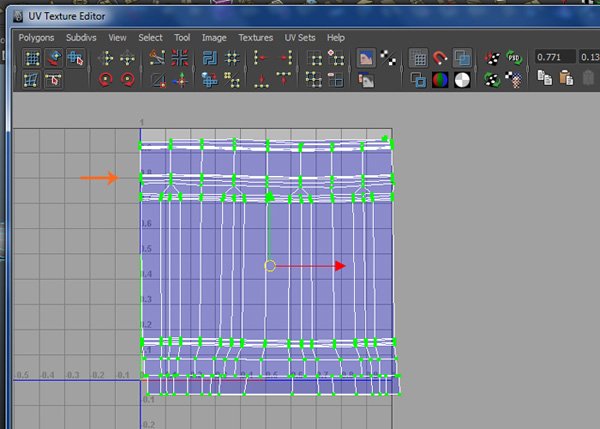The width and height of the screenshot is (600, 429).
Task: Pick the blue UV grid icon with red cursor
Action: (x=75, y=58)
